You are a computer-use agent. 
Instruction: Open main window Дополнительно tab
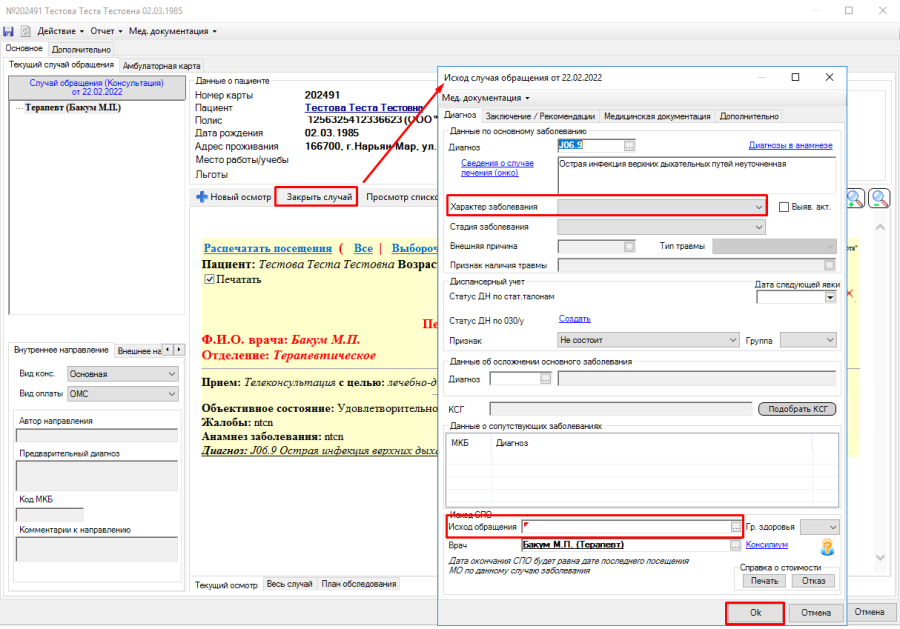(81, 49)
